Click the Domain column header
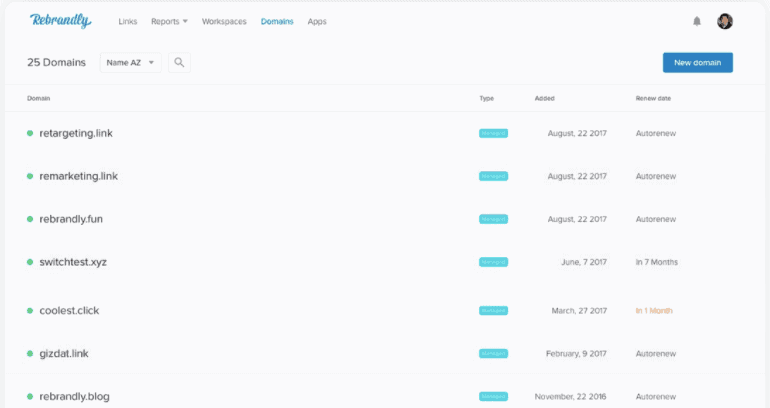770x408 pixels. click(38, 98)
